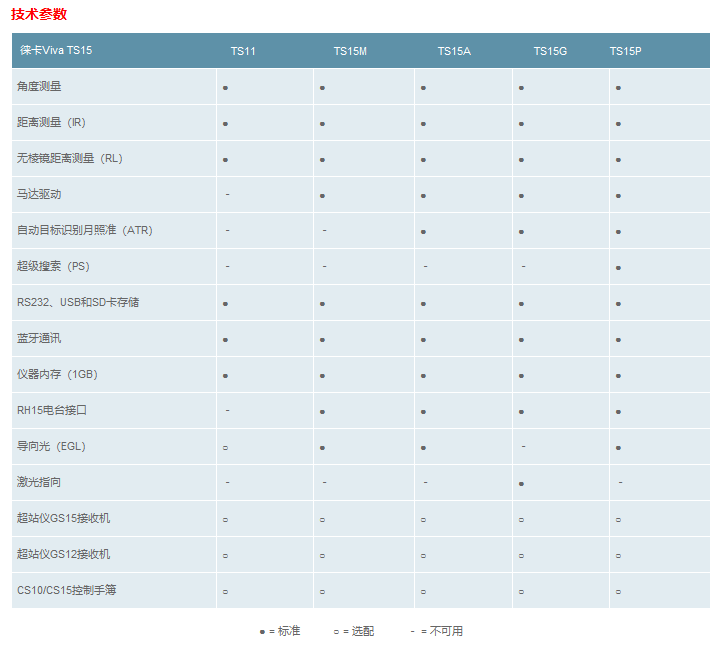Click the red 技术参数 heading
The image size is (719, 647).
(x=39, y=14)
